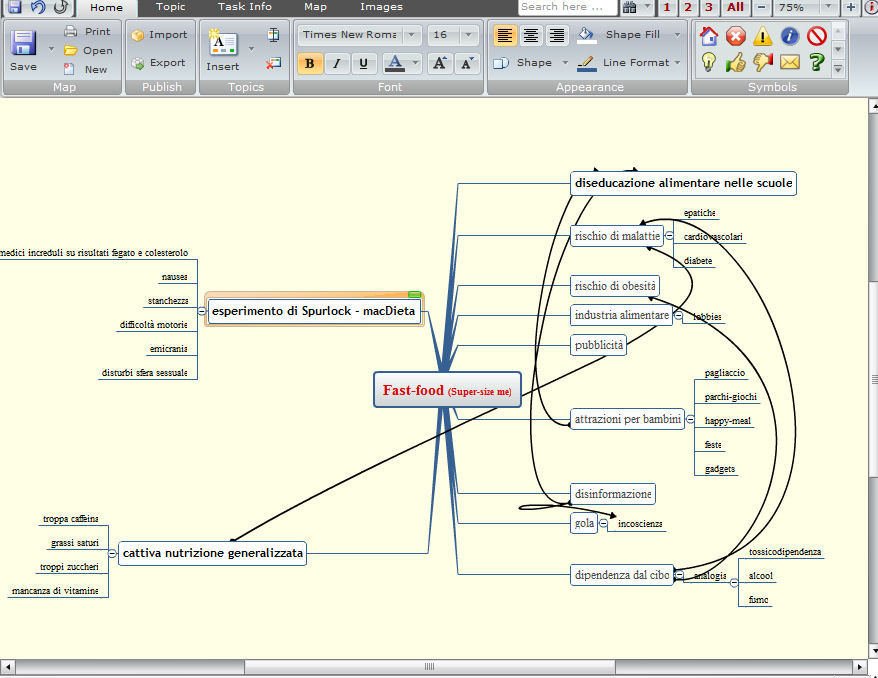Click the increase font size icon
The width and height of the screenshot is (878, 678).
(x=440, y=63)
